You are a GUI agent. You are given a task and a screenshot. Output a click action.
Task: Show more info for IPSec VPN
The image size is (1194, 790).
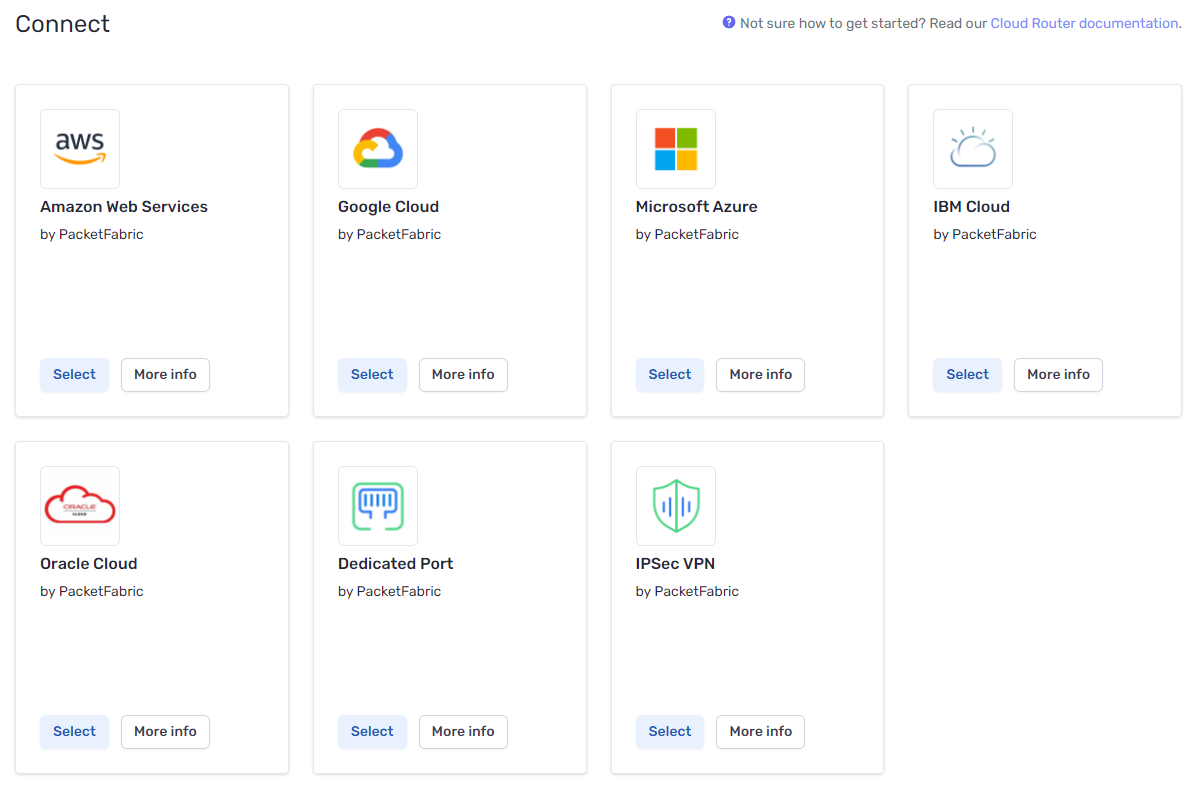[x=760, y=732]
